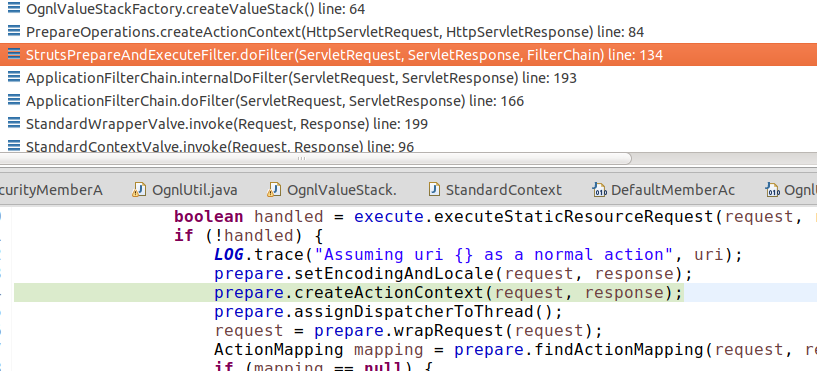Click stack frame icon beside StrutsPrepareAndExecuteFilter
The image size is (817, 371).
(x=15, y=54)
